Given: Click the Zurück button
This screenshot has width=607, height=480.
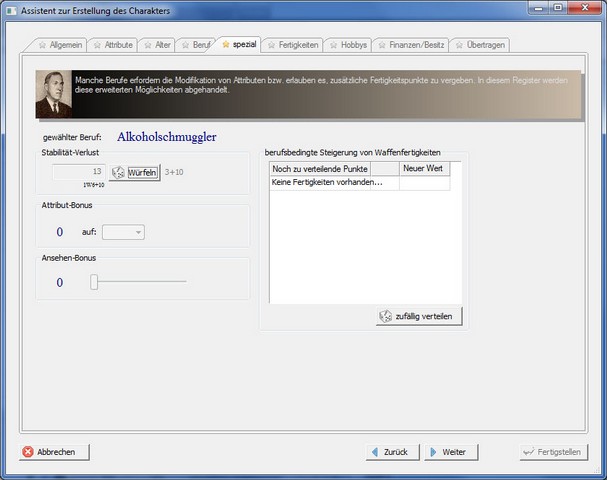Looking at the screenshot, I should point(393,452).
